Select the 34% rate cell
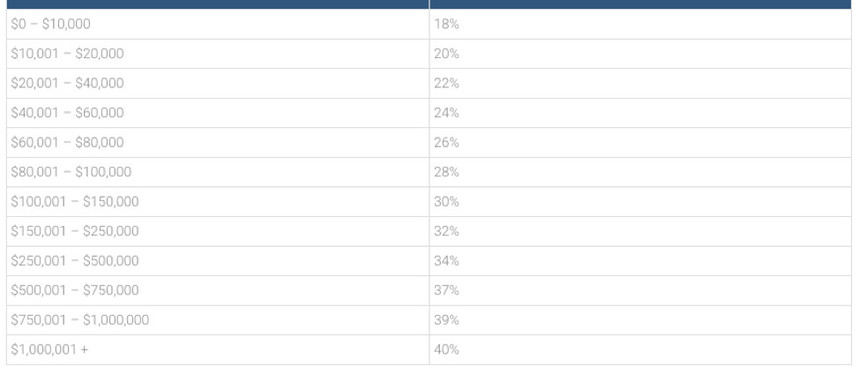The width and height of the screenshot is (859, 374). point(640,261)
